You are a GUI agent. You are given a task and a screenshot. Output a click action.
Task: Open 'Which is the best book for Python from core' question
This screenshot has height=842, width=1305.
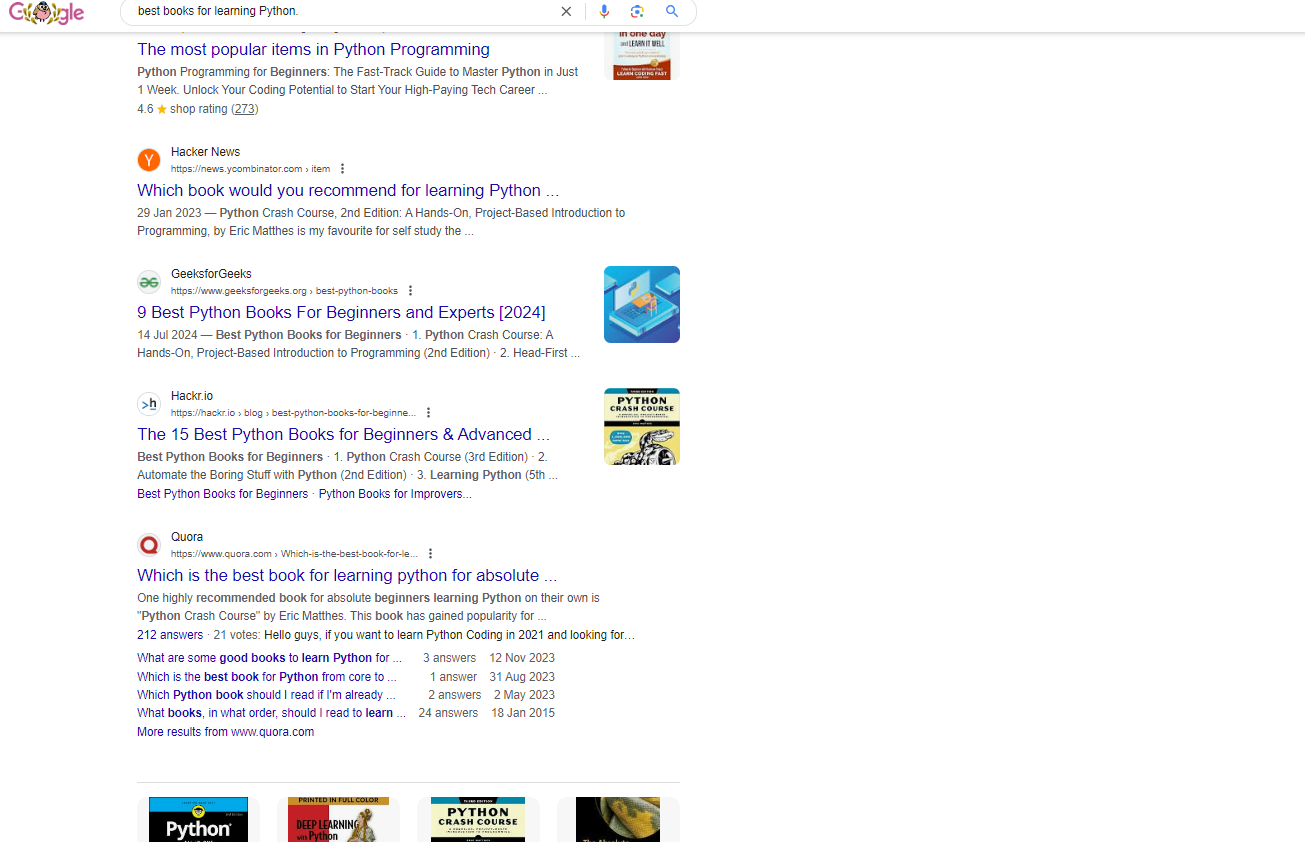[267, 677]
